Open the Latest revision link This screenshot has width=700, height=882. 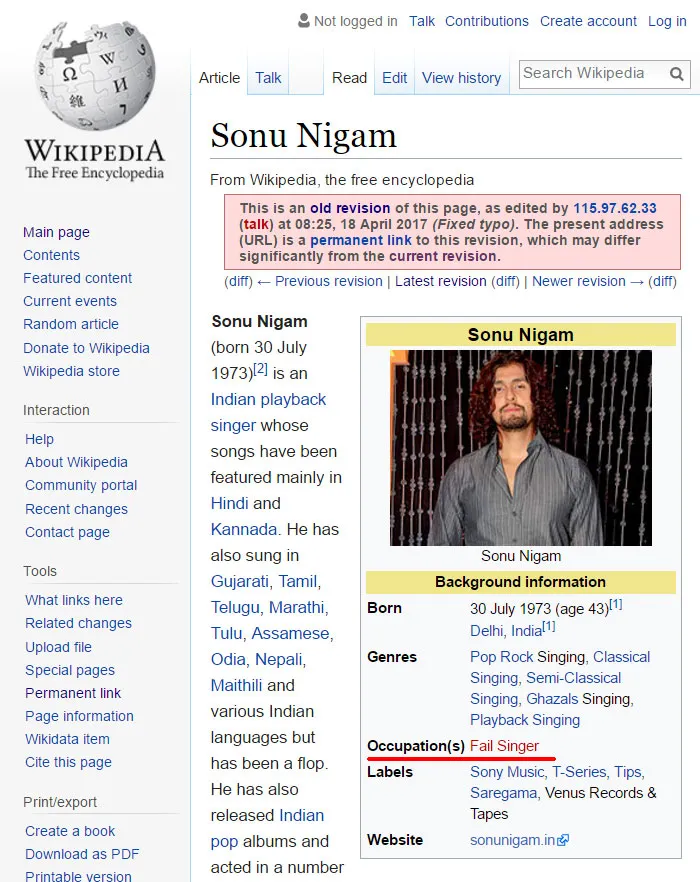pos(441,281)
